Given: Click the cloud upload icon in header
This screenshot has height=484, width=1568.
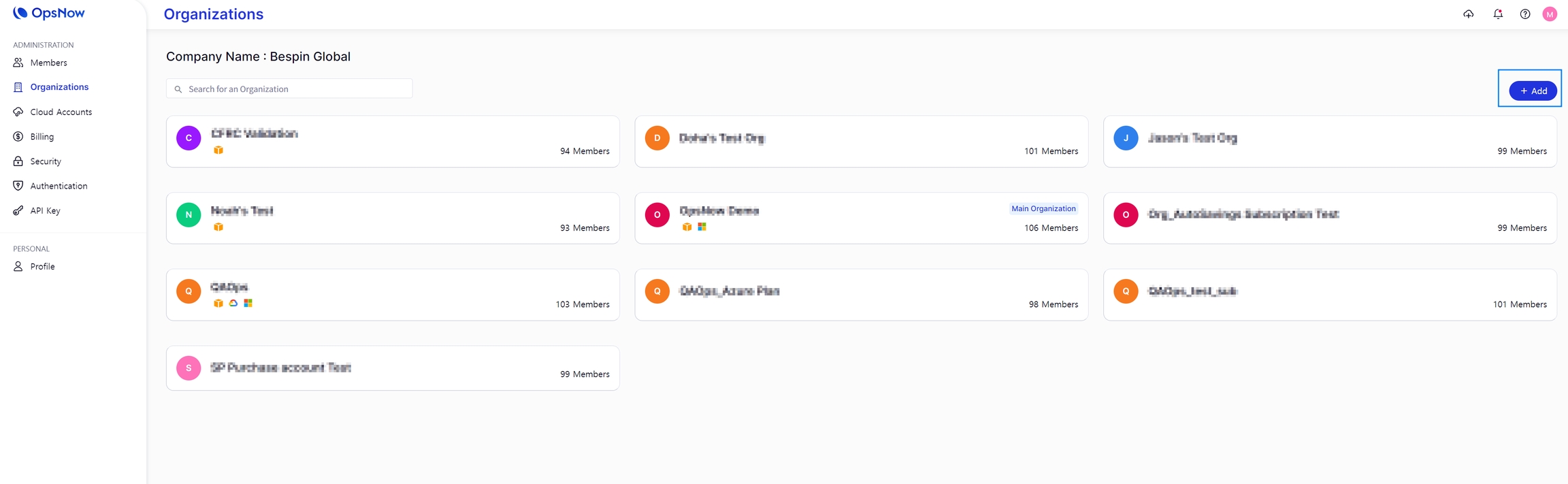Looking at the screenshot, I should pos(1469,14).
